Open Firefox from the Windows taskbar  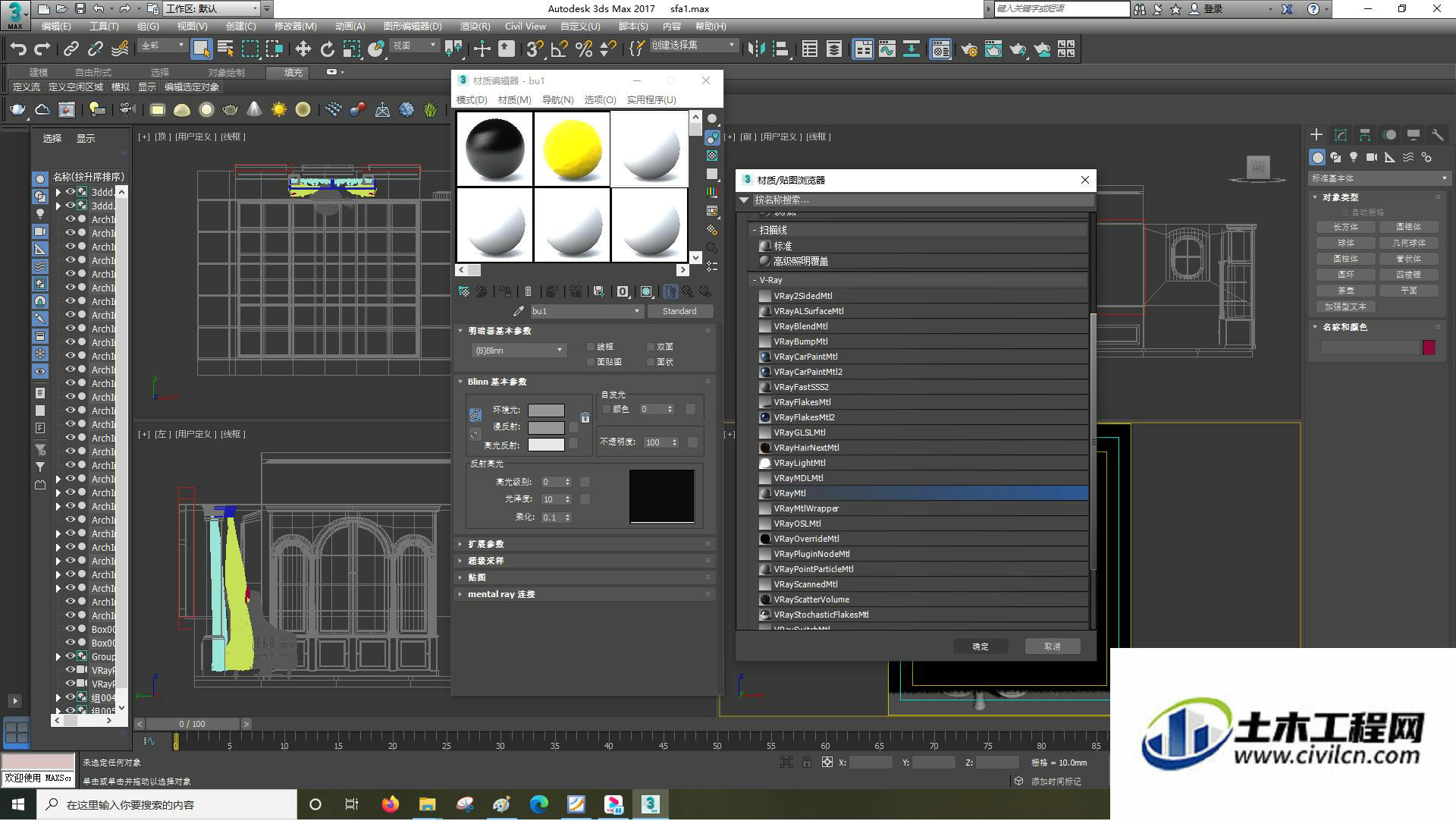pos(390,804)
